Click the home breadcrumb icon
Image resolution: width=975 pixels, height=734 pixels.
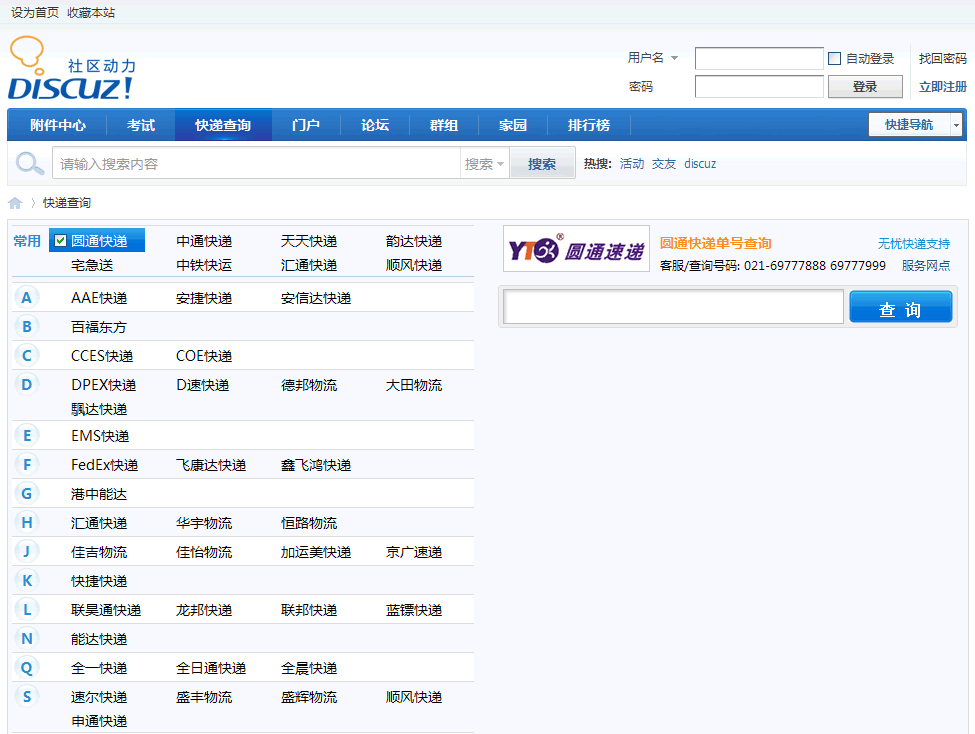tap(15, 203)
